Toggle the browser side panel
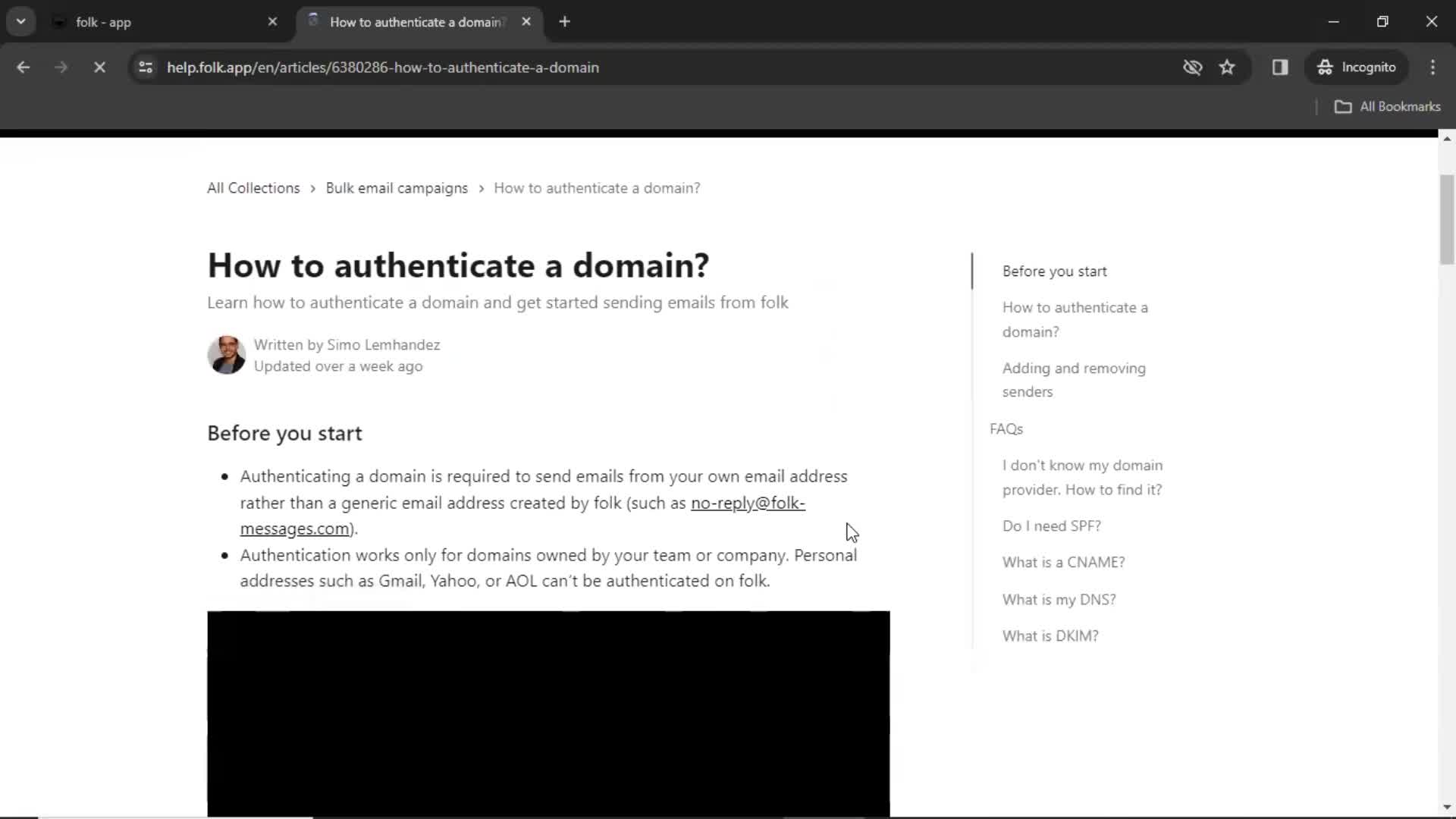 pos(1280,67)
